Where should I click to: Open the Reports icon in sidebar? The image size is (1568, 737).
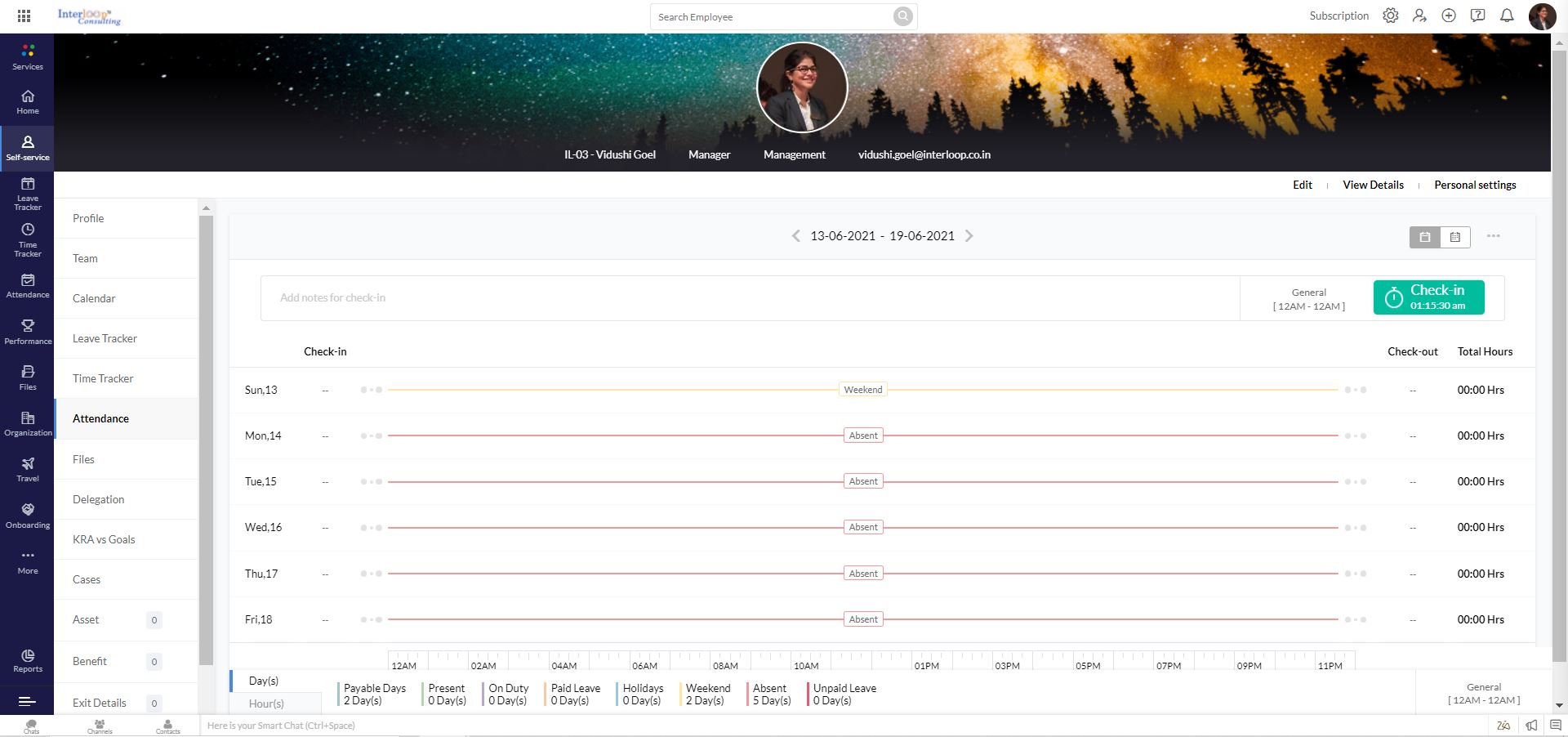[28, 661]
